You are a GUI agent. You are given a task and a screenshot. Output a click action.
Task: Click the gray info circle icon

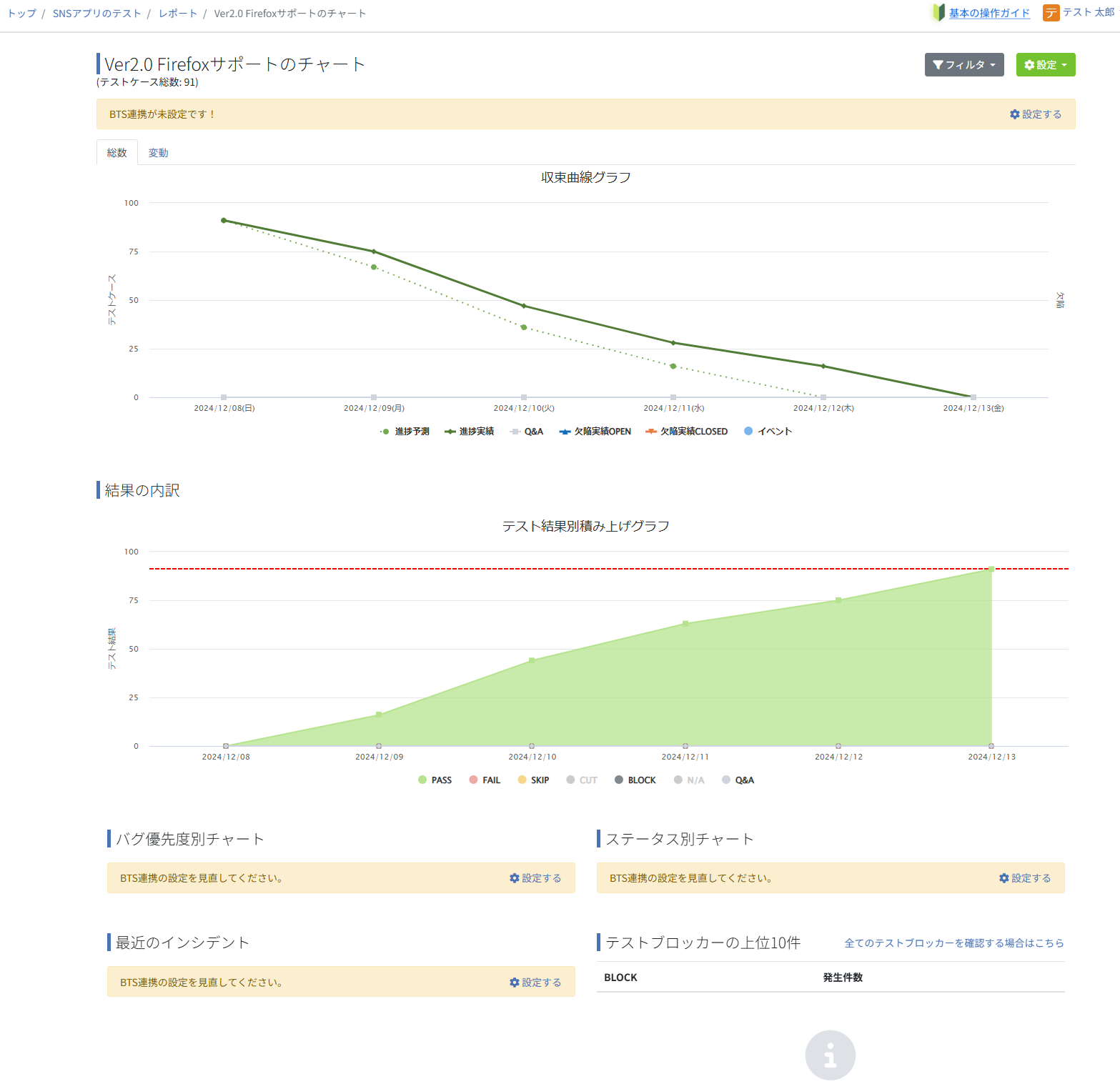click(830, 1055)
